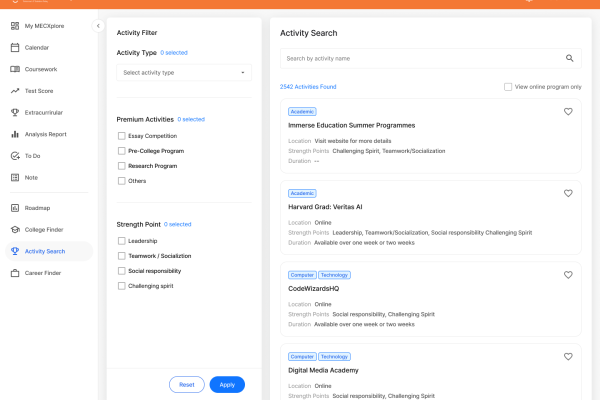Favorite Harvard Grad: Veritas AI heart
This screenshot has width=600, height=400.
pos(568,193)
